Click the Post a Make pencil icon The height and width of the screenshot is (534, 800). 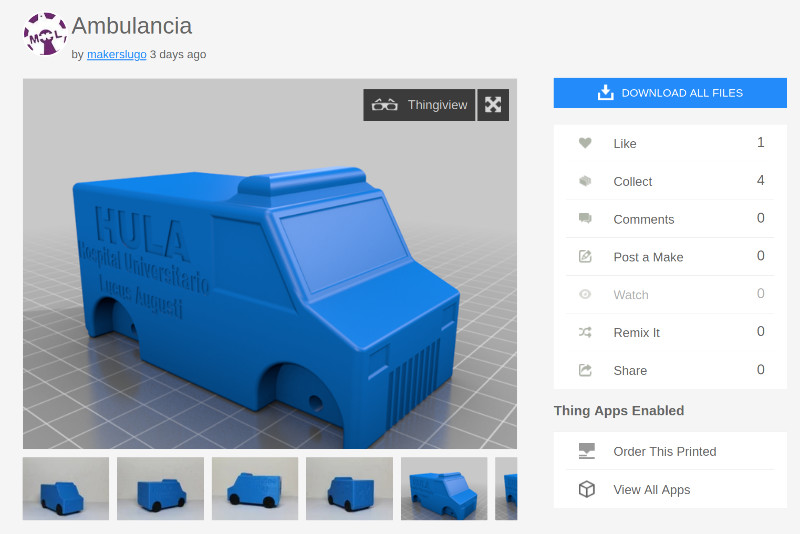coord(585,257)
